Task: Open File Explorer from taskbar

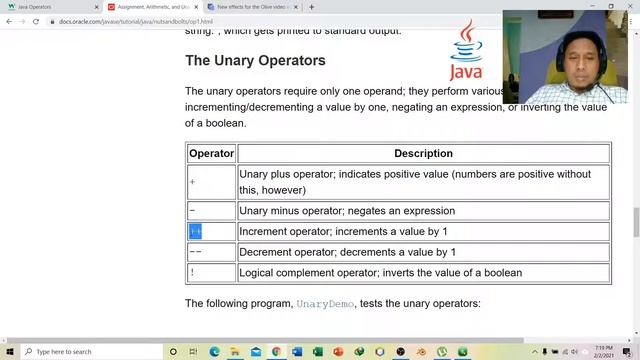Action: coord(235,351)
